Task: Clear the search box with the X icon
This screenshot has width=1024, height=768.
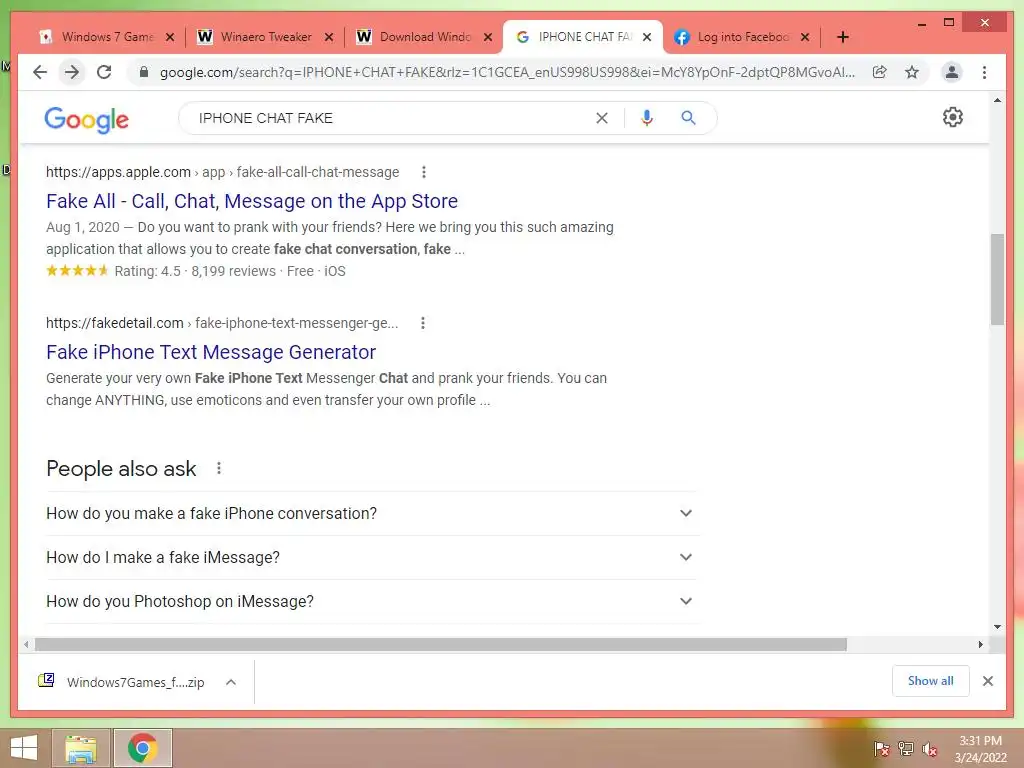Action: tap(601, 118)
